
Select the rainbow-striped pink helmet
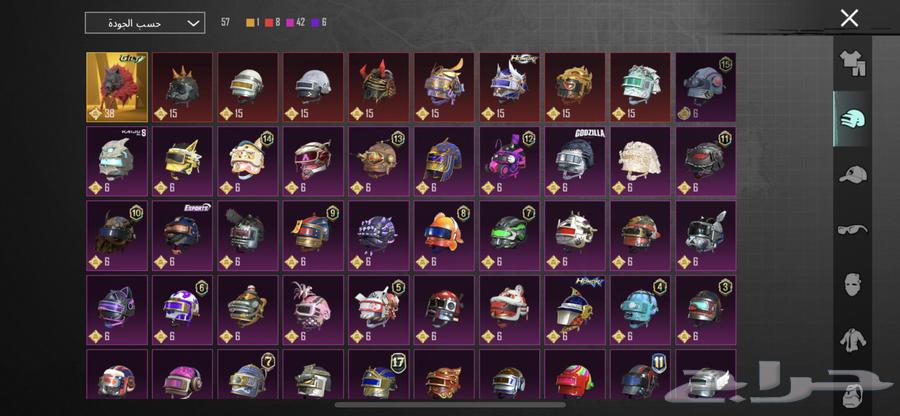[575, 375]
